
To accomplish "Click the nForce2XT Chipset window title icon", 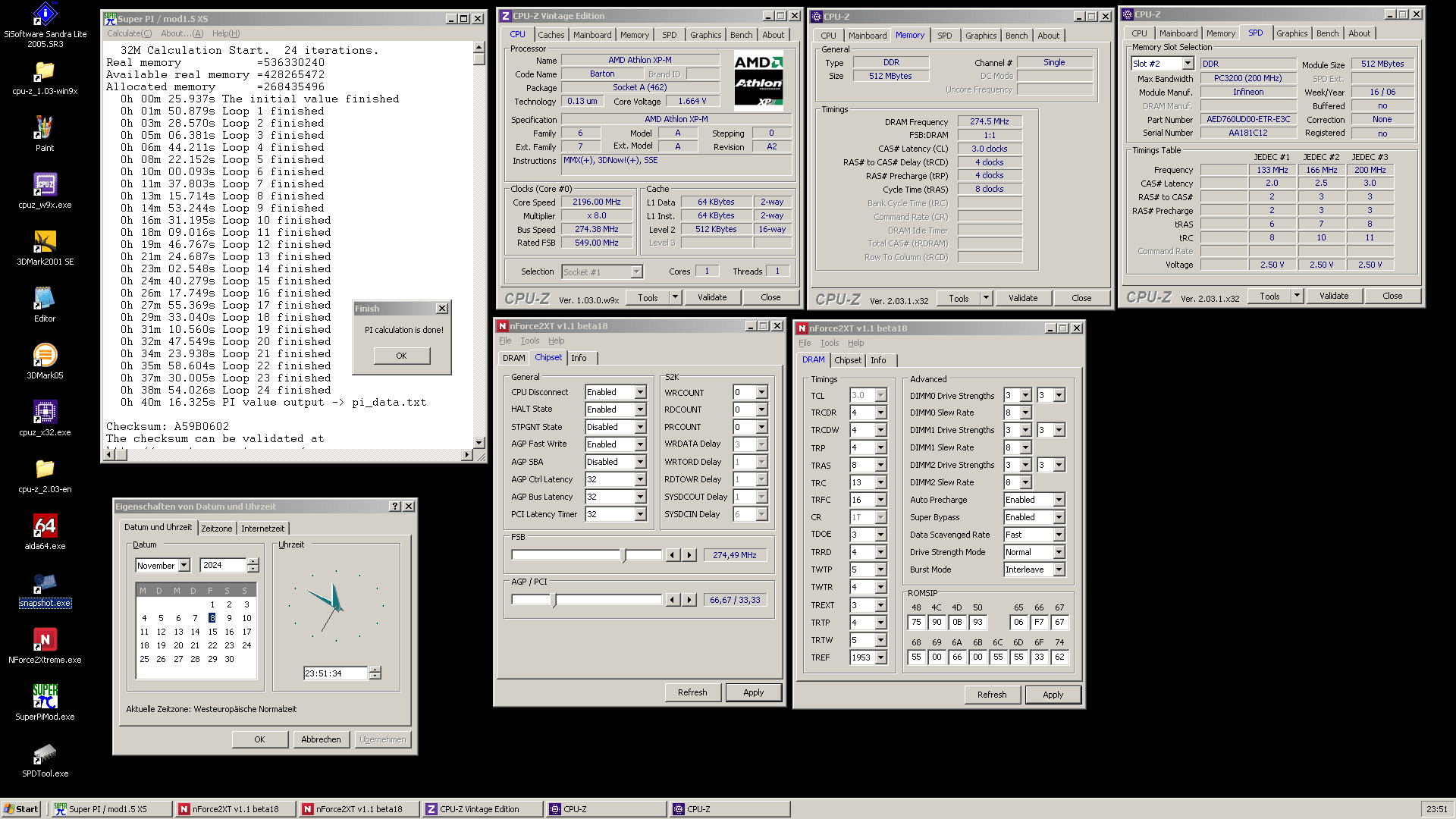I will coord(502,326).
